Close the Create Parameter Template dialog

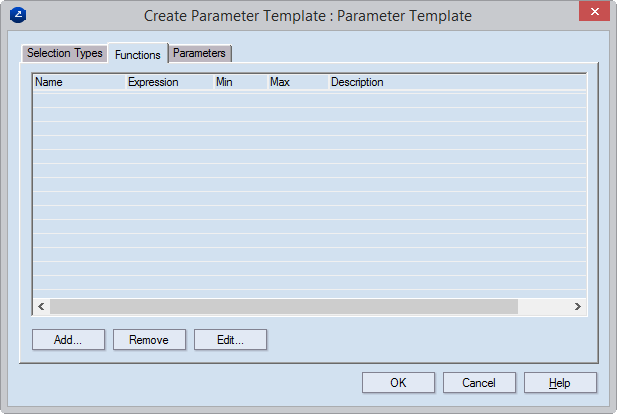coord(594,14)
